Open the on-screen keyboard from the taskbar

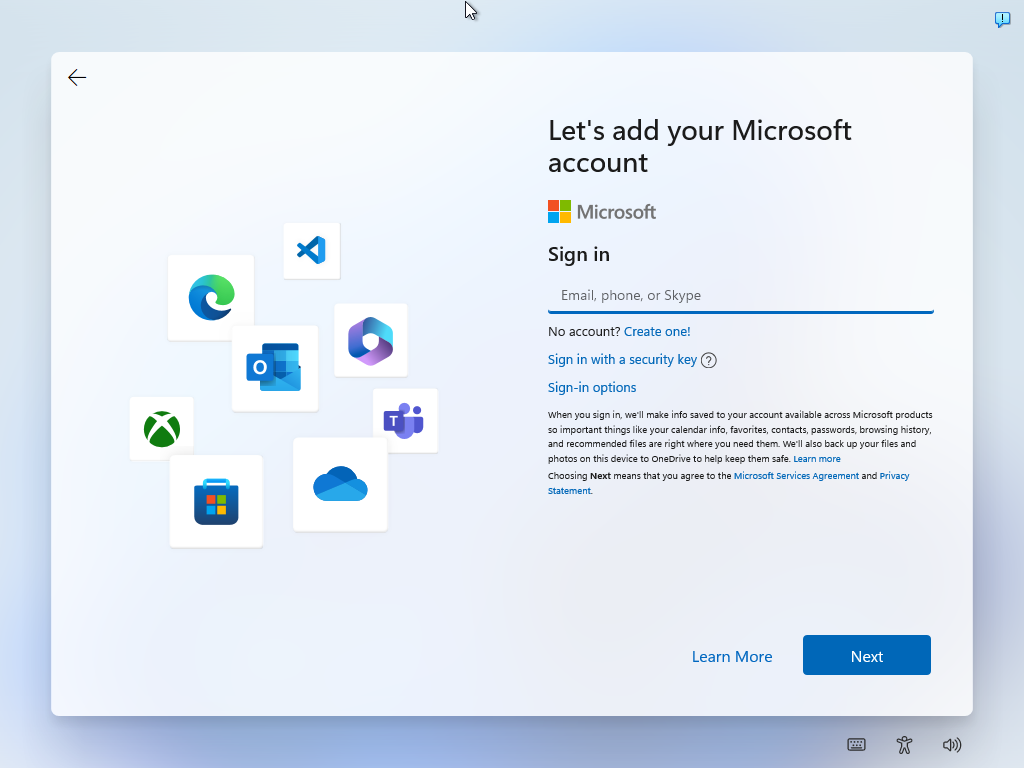856,745
